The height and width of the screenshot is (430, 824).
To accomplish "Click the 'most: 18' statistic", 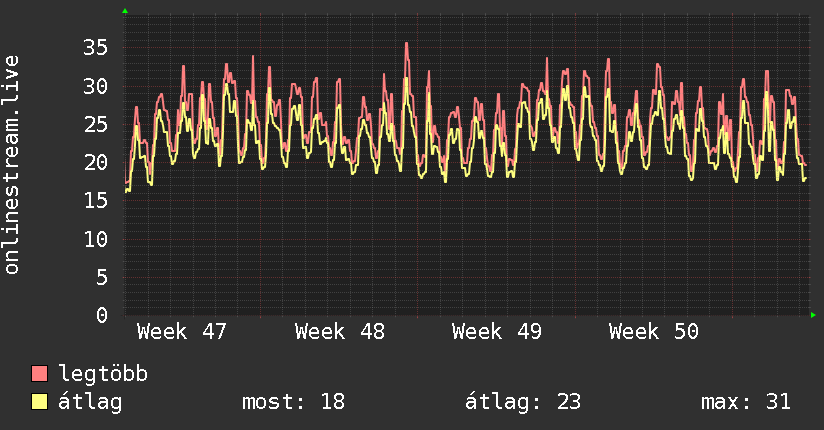I will point(293,402).
